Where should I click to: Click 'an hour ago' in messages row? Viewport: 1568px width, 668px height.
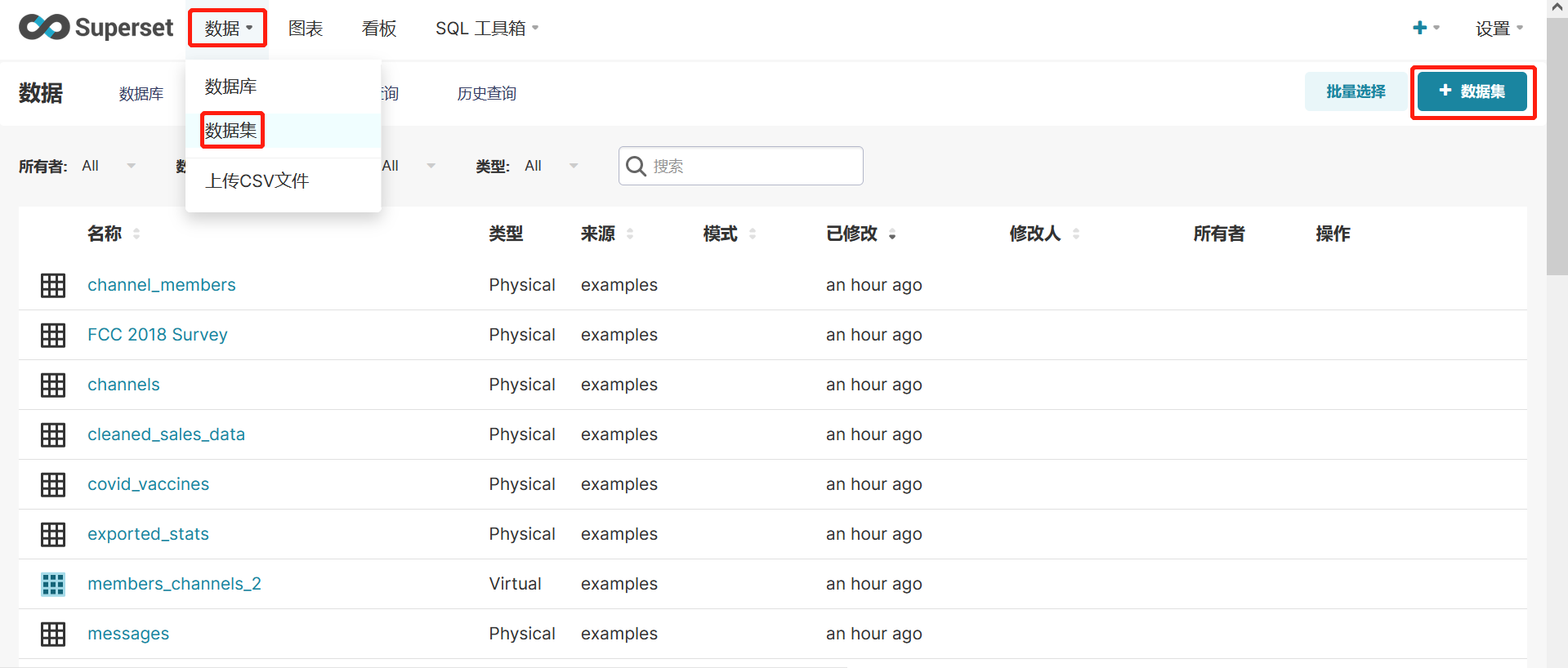point(873,634)
